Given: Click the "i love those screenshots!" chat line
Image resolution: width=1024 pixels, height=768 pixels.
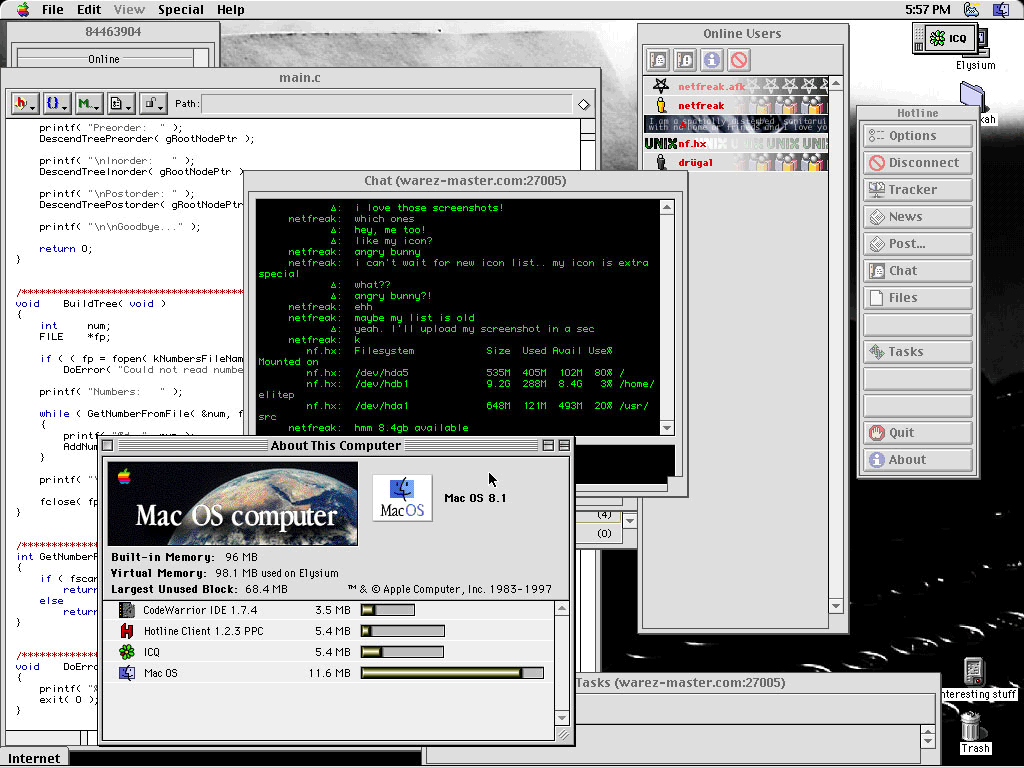Looking at the screenshot, I should 429,208.
